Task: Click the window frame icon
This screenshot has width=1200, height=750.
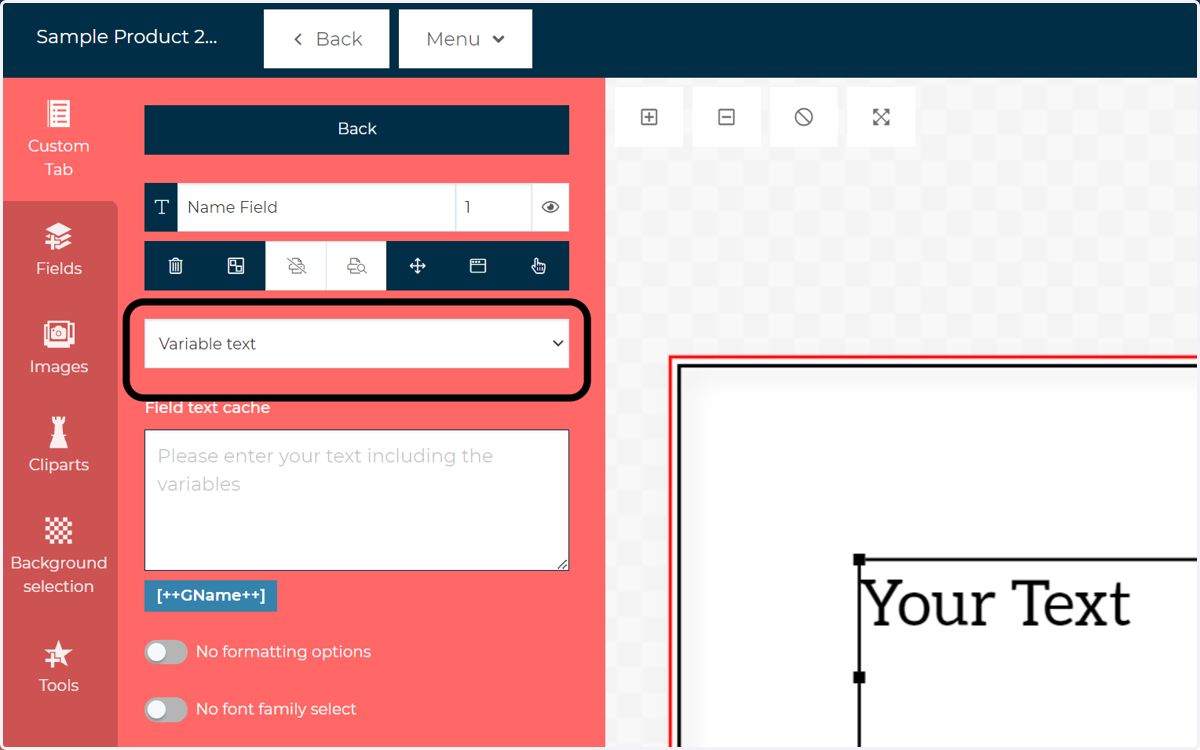Action: pos(478,266)
